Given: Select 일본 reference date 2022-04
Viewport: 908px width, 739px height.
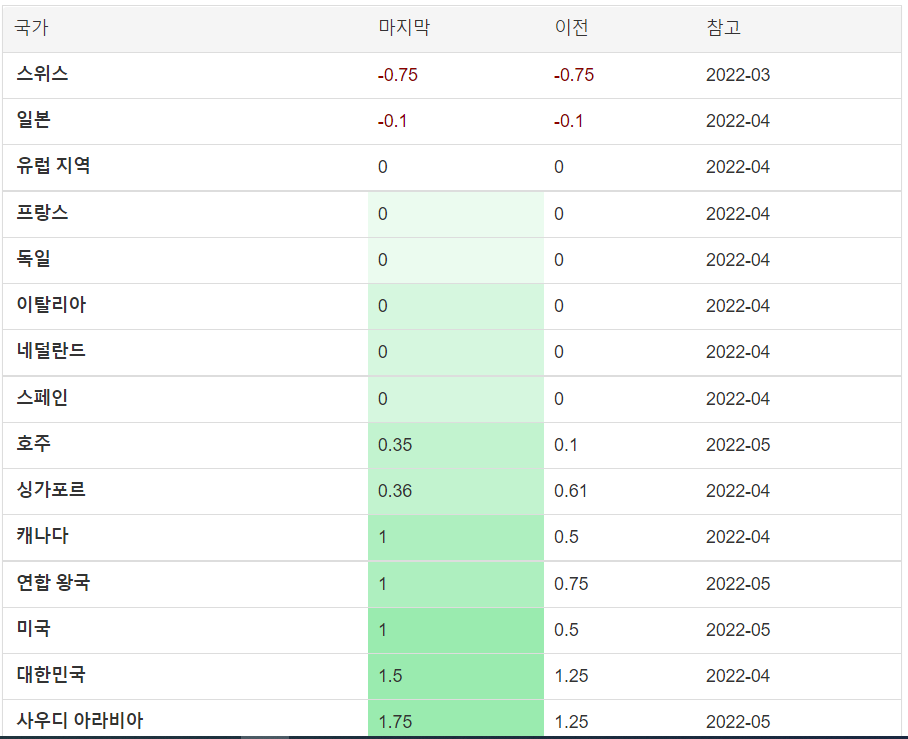Looking at the screenshot, I should [738, 121].
